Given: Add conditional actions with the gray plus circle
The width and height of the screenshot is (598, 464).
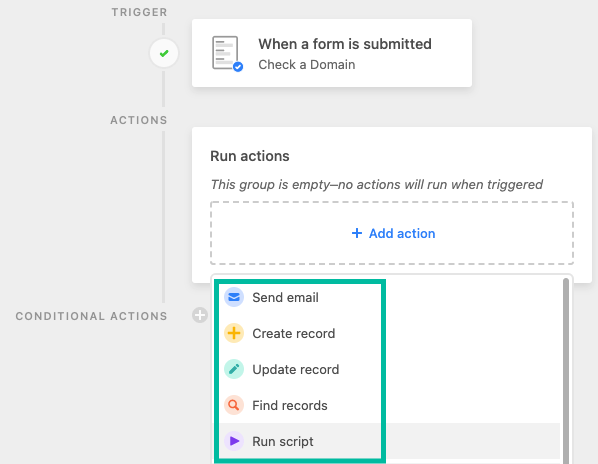Looking at the screenshot, I should tap(200, 315).
